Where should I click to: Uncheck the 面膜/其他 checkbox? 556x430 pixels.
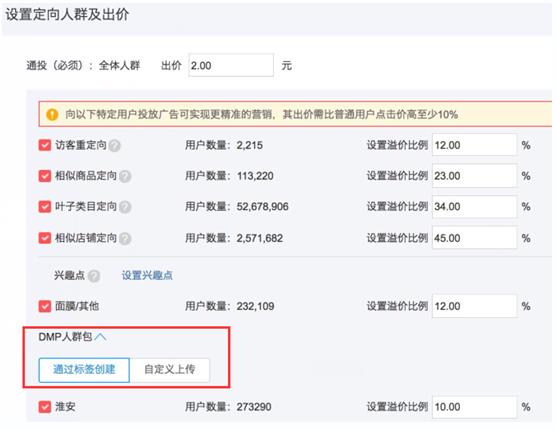pos(45,306)
